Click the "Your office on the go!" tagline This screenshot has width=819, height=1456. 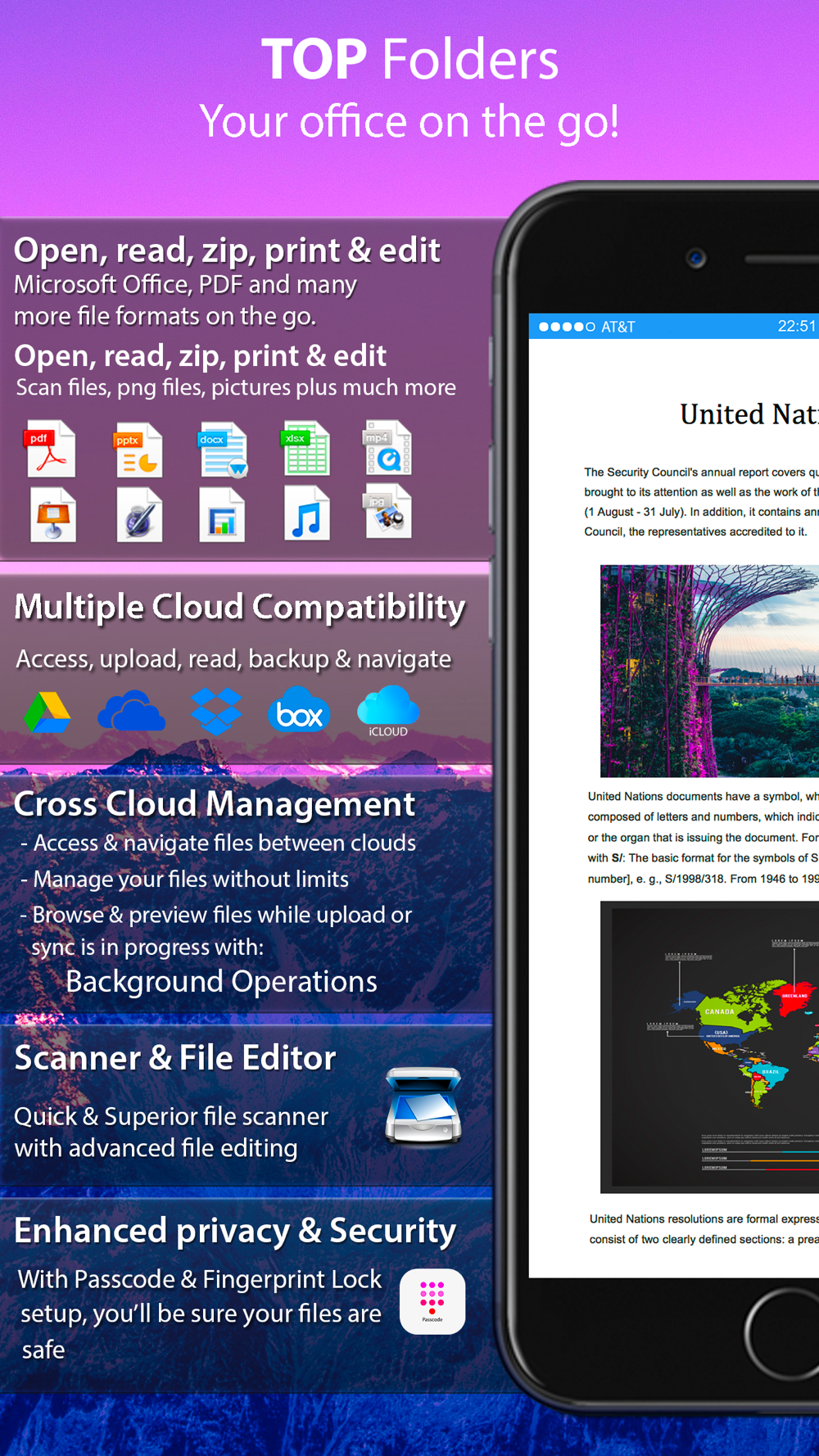409,122
